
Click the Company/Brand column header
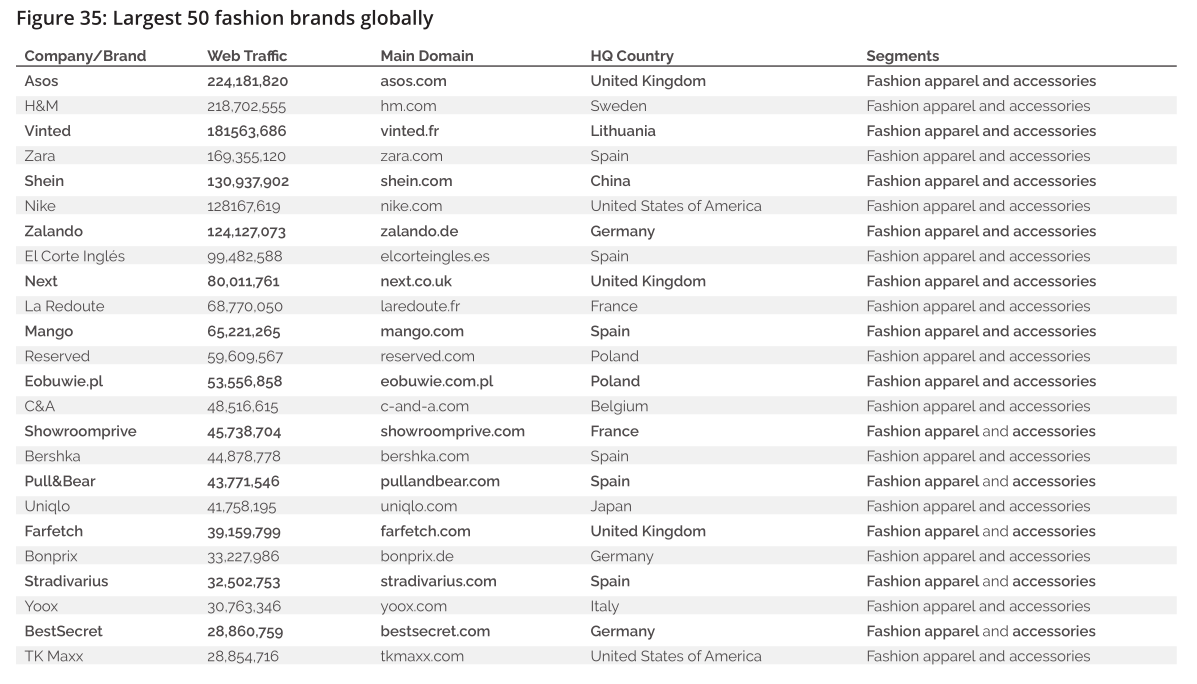tap(85, 56)
